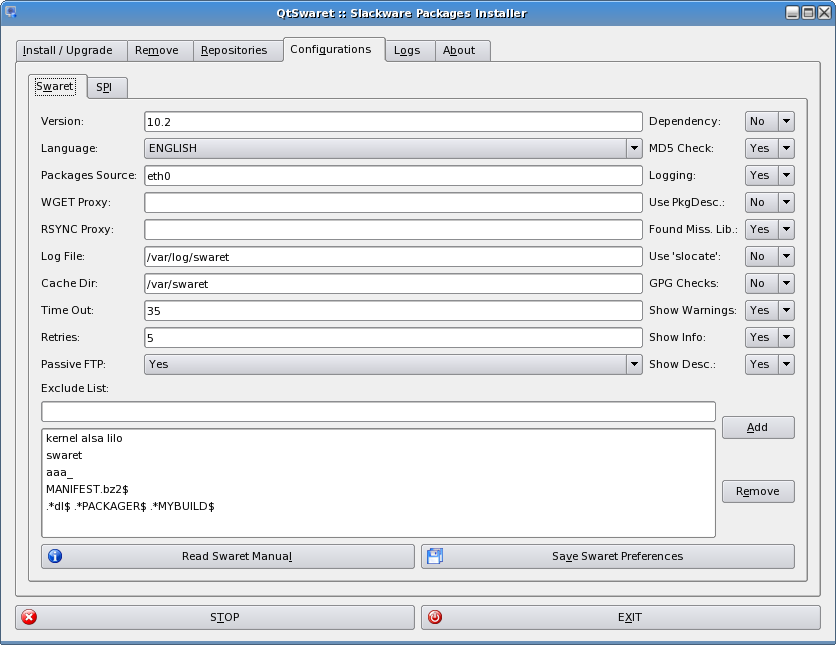Click the Version input field
The width and height of the screenshot is (836, 645).
coord(393,122)
